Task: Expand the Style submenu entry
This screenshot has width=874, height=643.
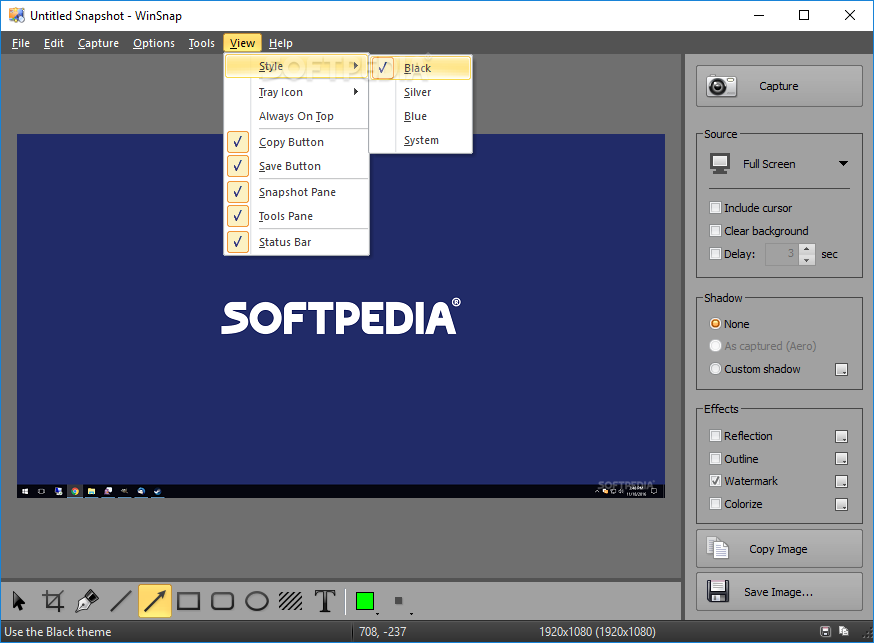Action: click(297, 66)
